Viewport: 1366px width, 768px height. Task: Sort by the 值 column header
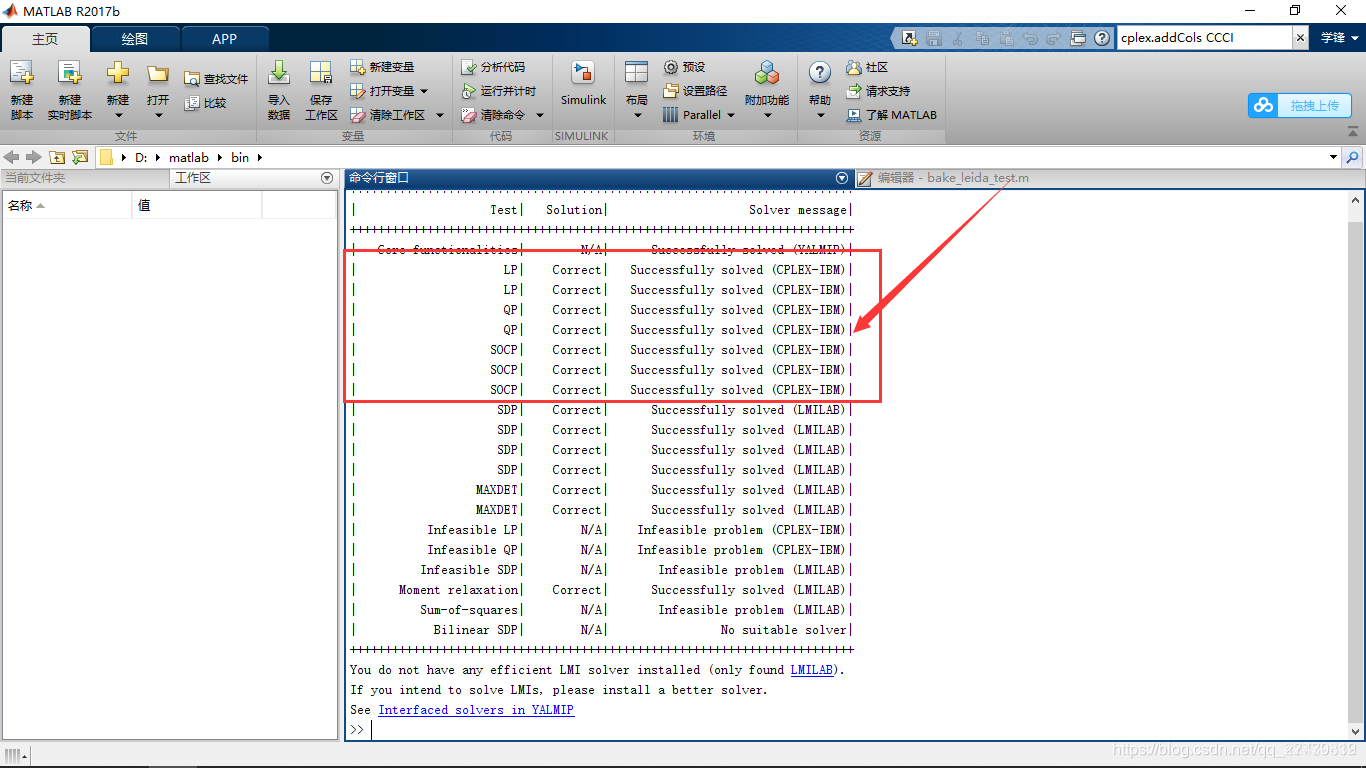point(197,206)
